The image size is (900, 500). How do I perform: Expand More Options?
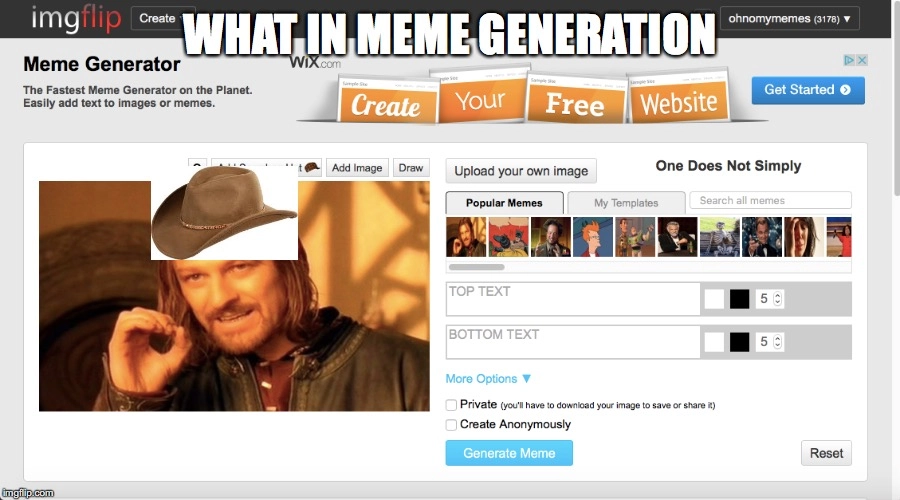coord(488,379)
